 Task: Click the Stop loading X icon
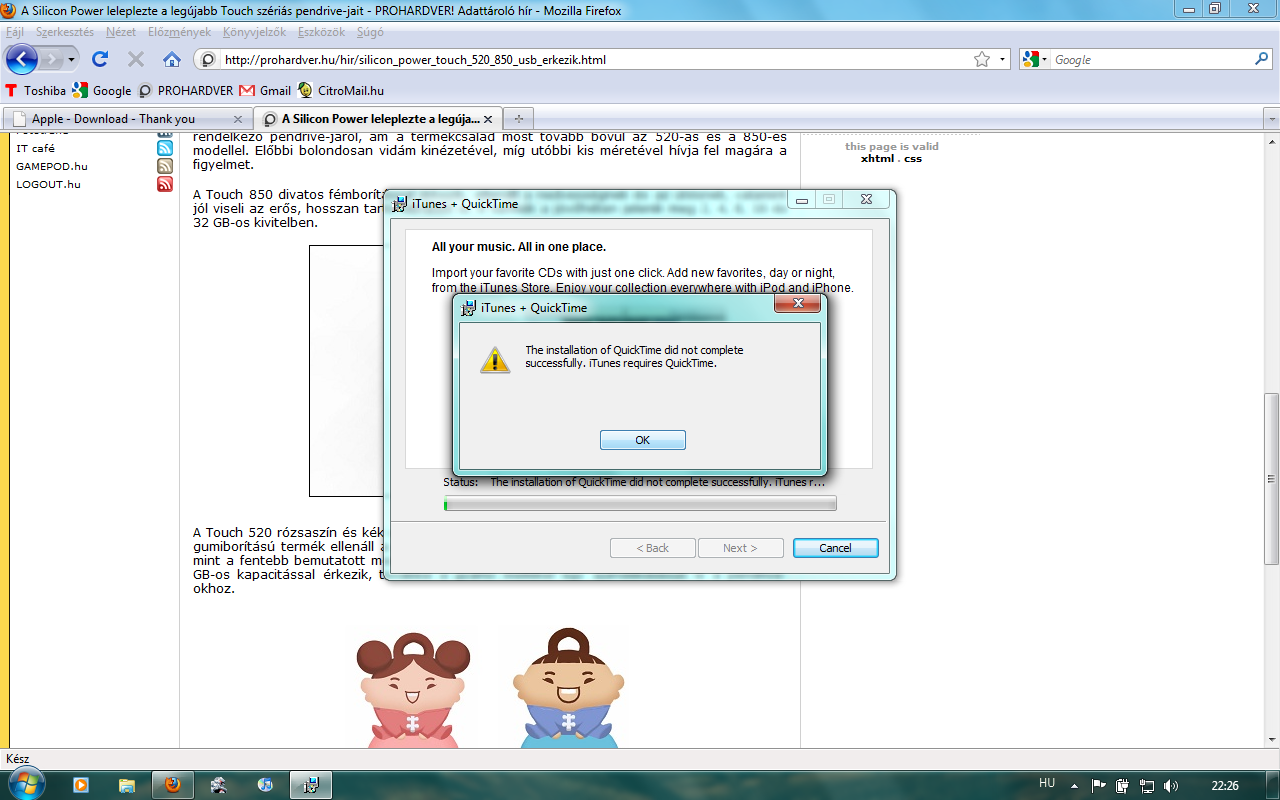pos(136,59)
